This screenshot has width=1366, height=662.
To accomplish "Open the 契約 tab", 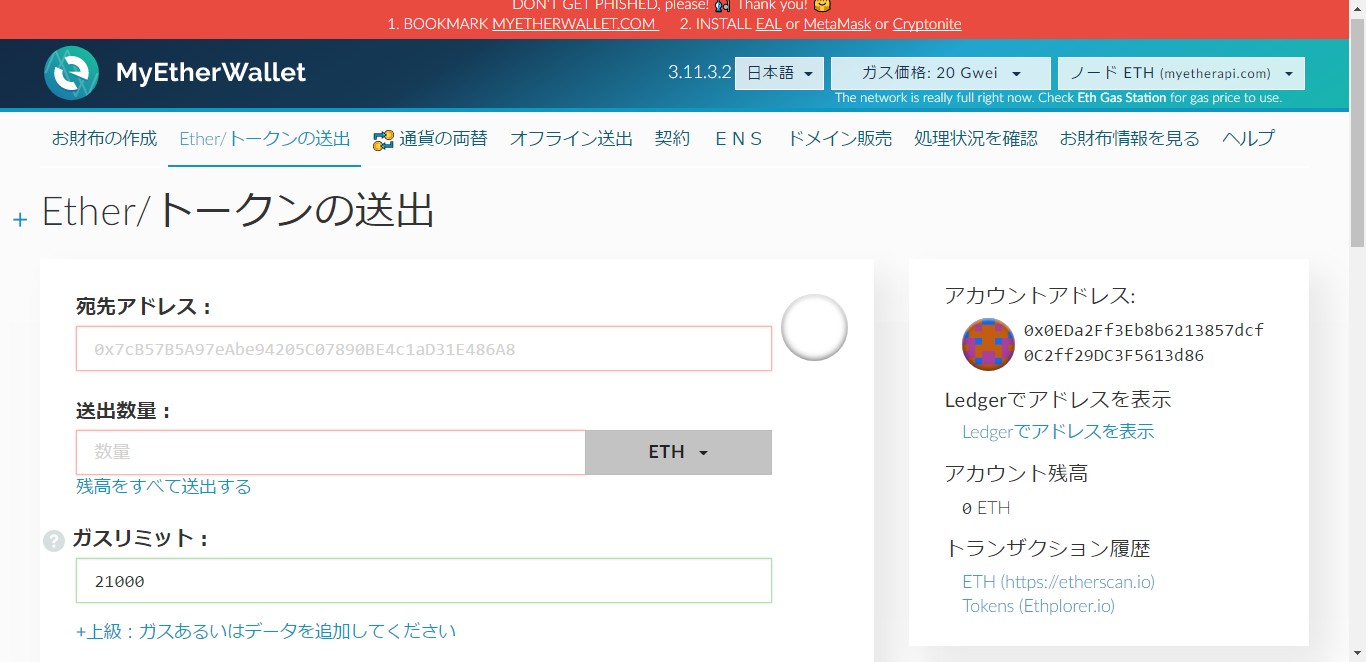I will [673, 139].
